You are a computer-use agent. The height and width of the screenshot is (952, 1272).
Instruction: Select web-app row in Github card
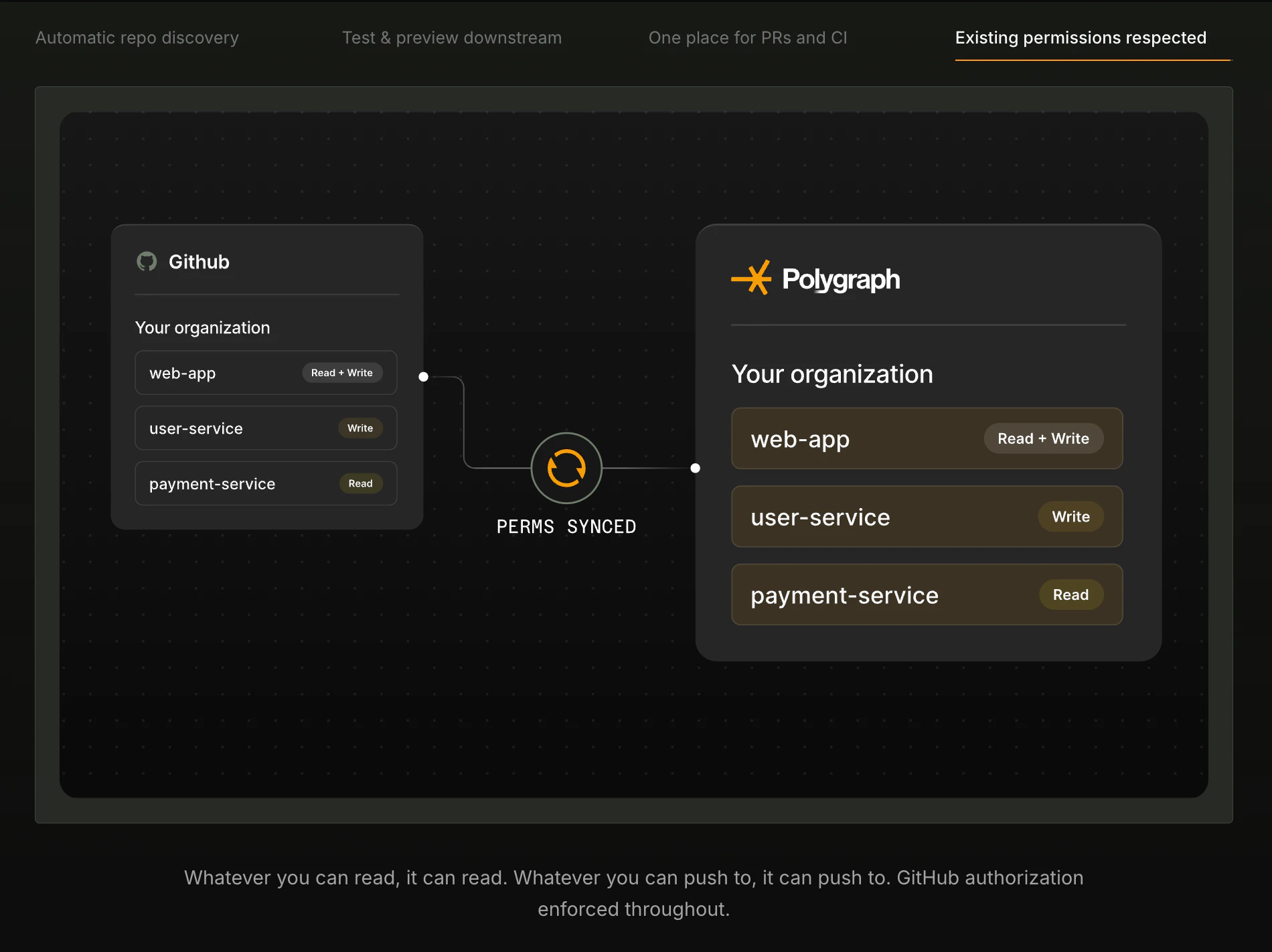click(x=266, y=373)
